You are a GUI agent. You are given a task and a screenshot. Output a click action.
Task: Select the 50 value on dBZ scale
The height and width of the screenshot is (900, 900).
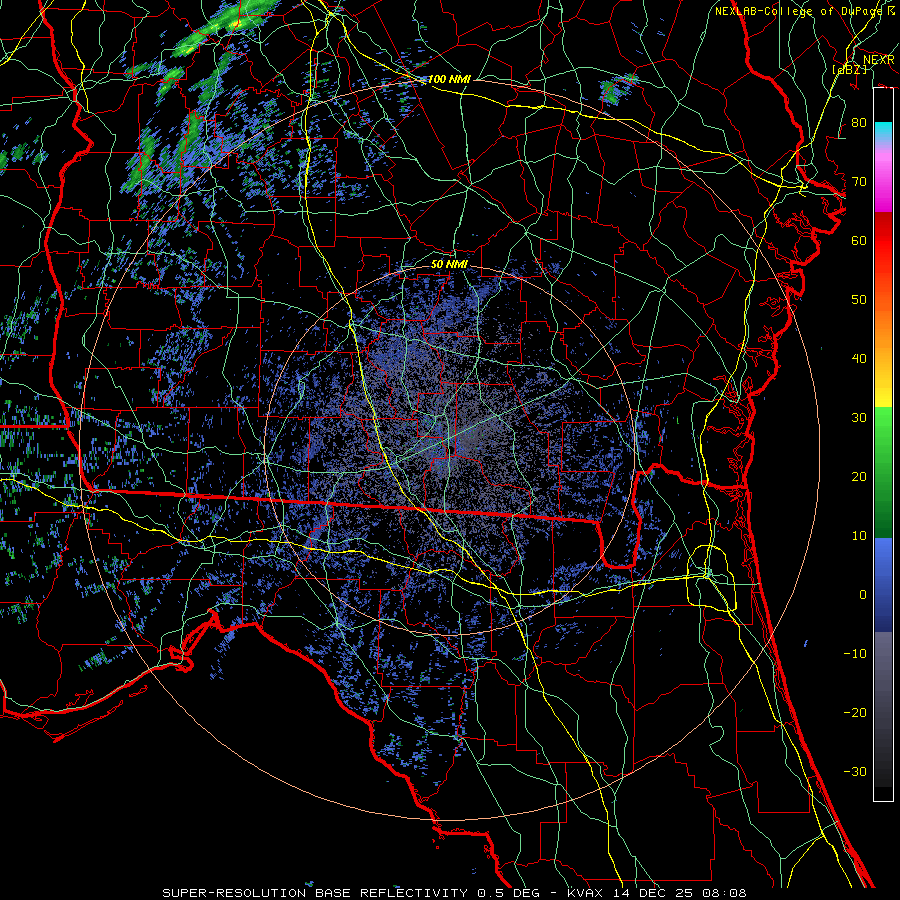(x=859, y=299)
